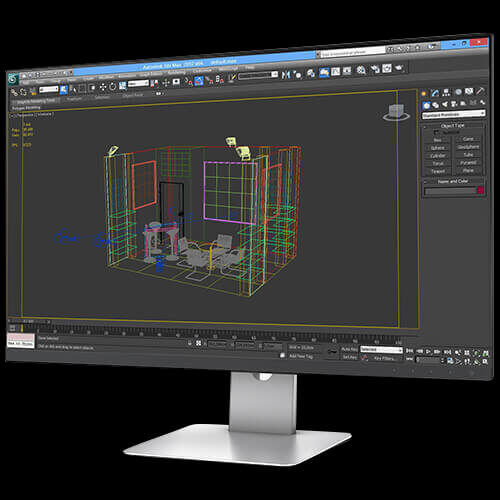Open the Object Paint ribbon tab
Viewport: 500px width, 500px height.
tap(132, 96)
